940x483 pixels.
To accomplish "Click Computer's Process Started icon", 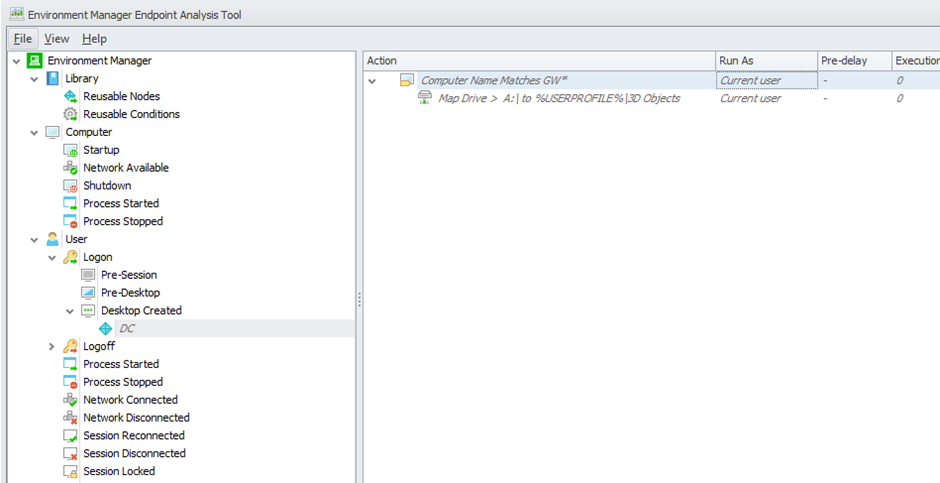I will point(71,203).
